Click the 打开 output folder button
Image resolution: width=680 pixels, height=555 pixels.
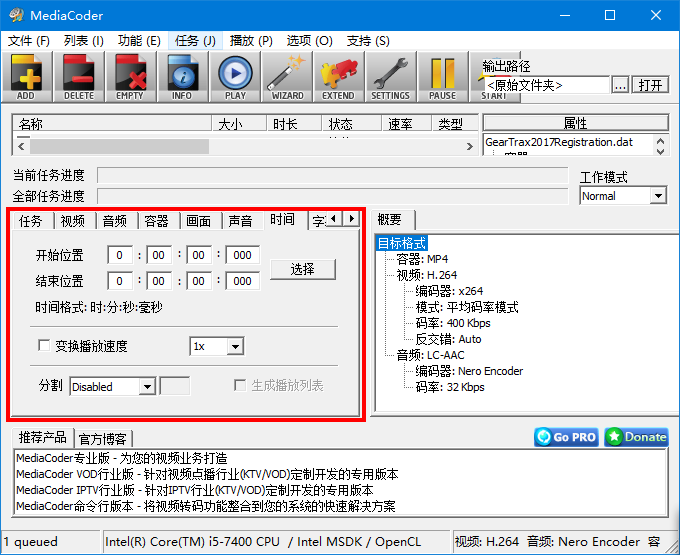(x=650, y=85)
